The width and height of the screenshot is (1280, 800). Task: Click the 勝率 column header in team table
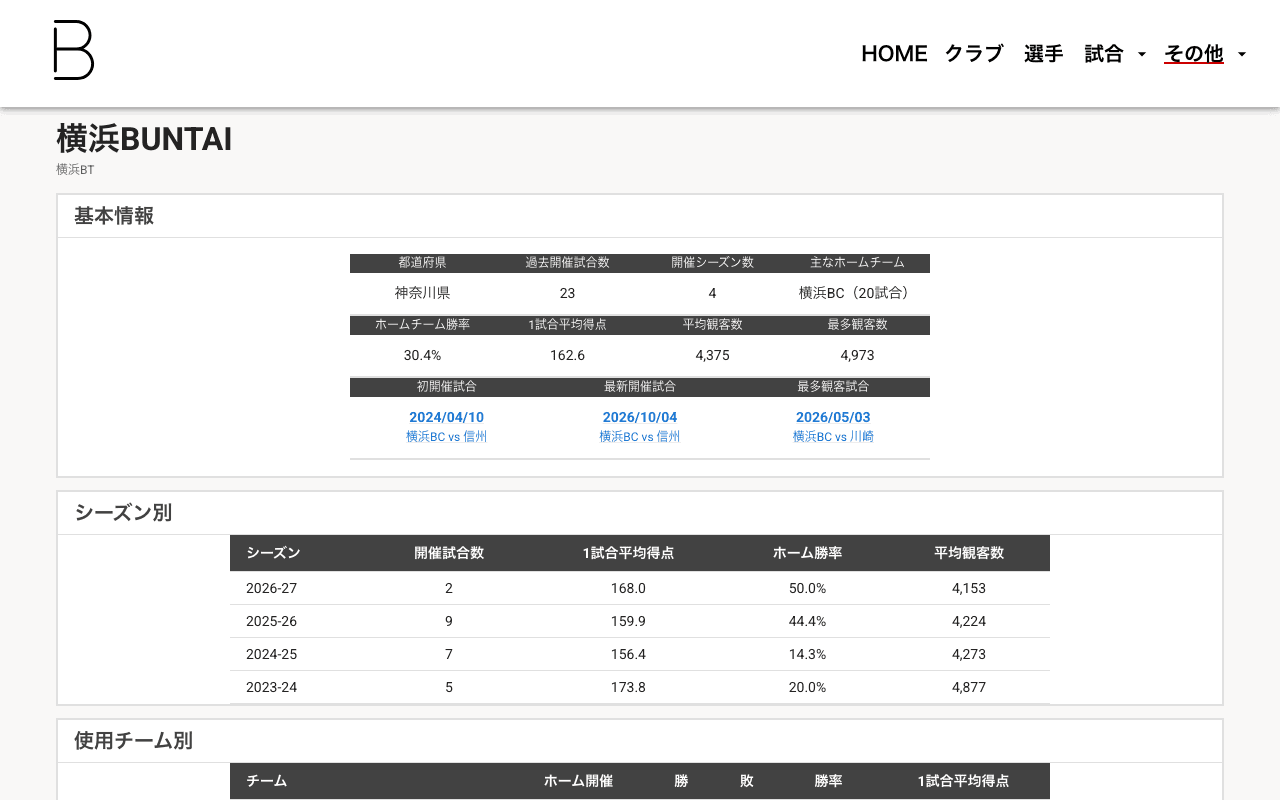tap(828, 781)
